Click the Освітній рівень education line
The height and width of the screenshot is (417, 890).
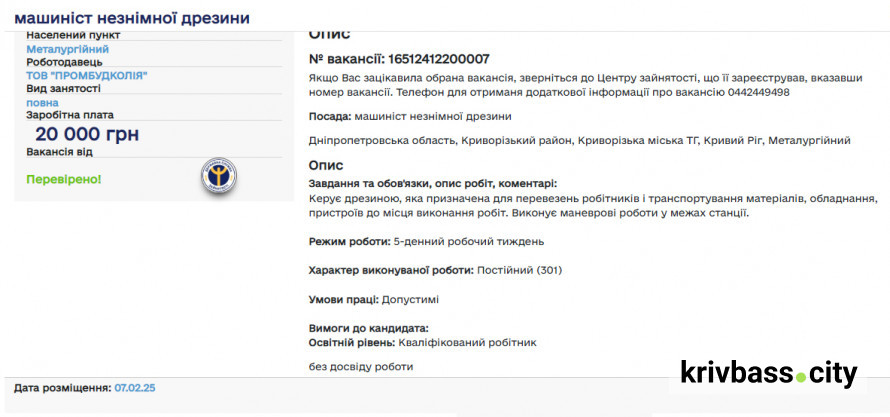pos(423,342)
